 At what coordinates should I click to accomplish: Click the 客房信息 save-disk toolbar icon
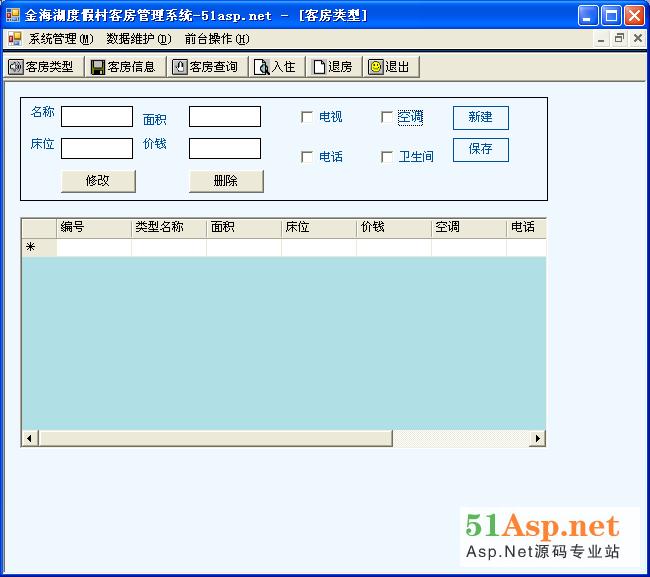pyautogui.click(x=97, y=67)
